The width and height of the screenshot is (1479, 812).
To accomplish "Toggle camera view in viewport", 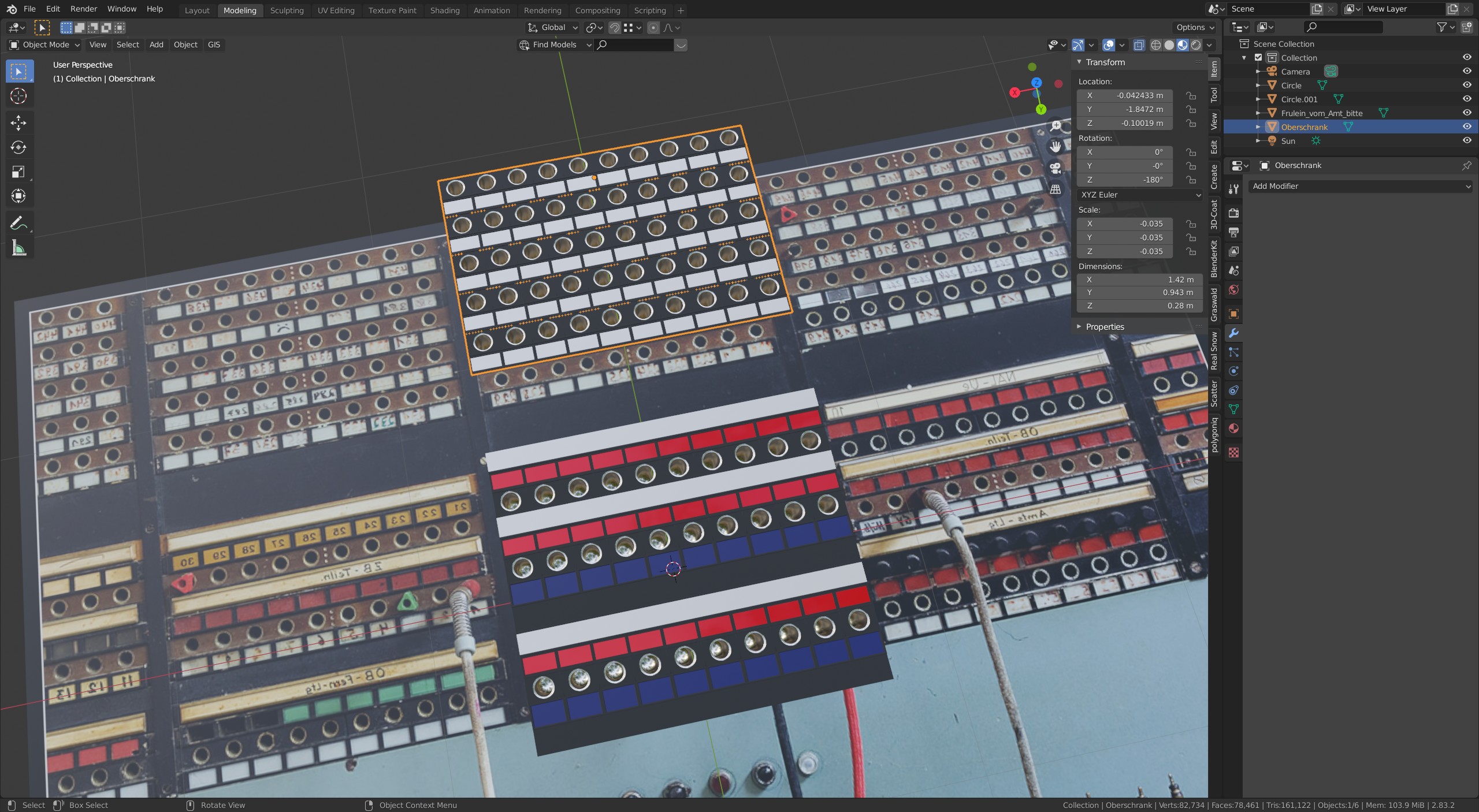I will (1056, 168).
